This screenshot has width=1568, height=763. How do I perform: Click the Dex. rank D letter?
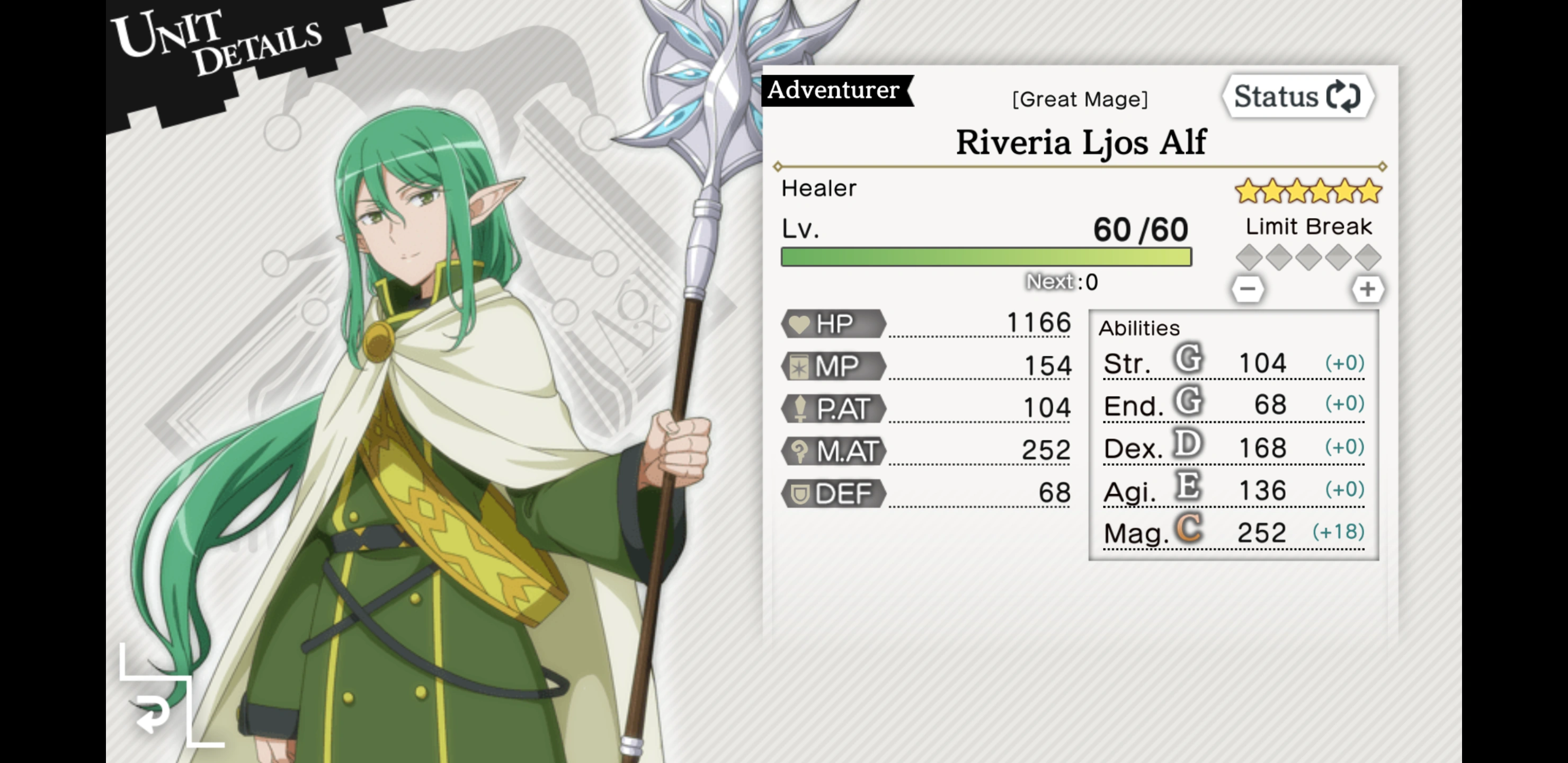[1188, 445]
